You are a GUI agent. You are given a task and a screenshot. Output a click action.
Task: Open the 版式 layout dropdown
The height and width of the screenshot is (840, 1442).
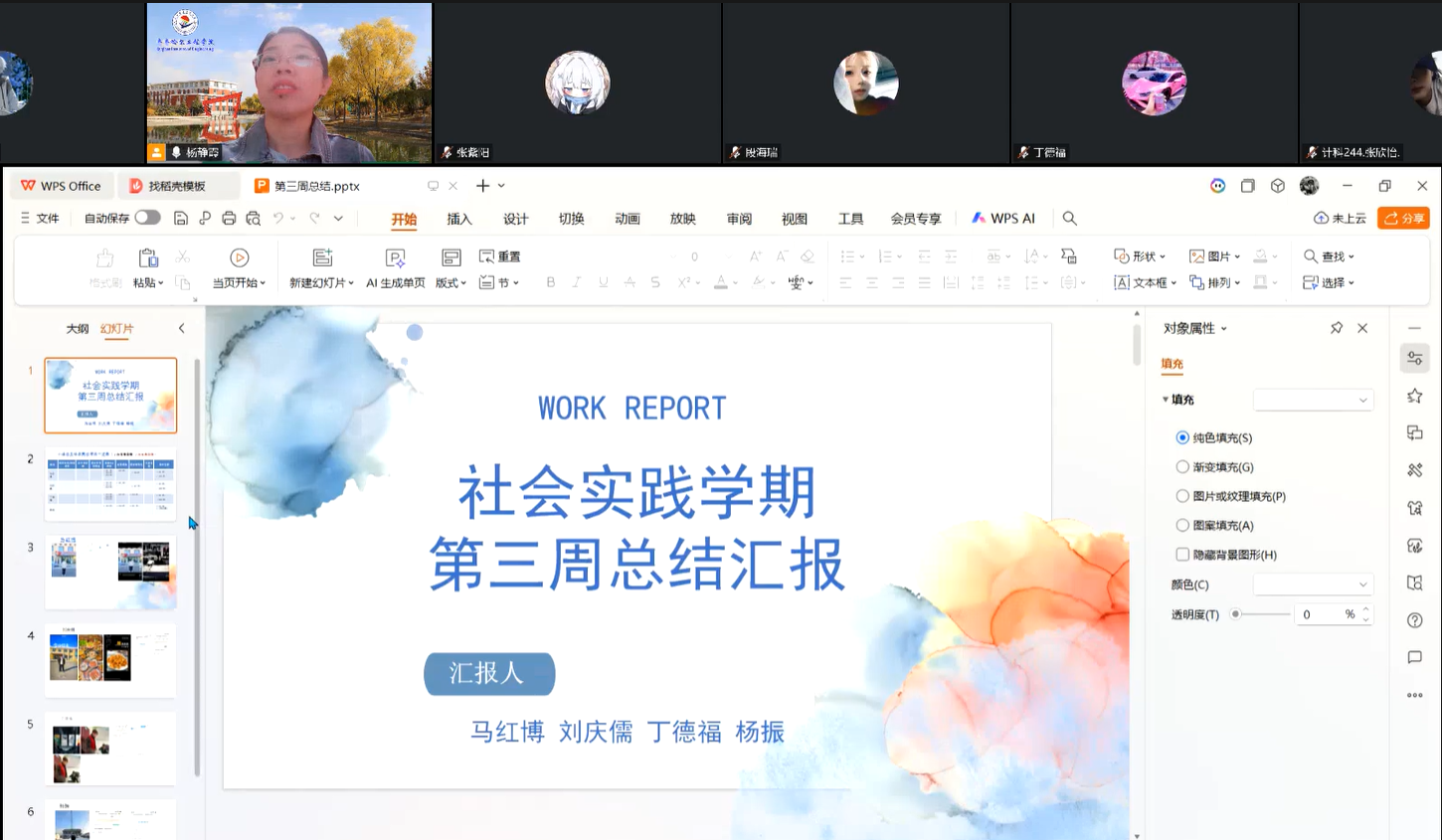tap(451, 283)
